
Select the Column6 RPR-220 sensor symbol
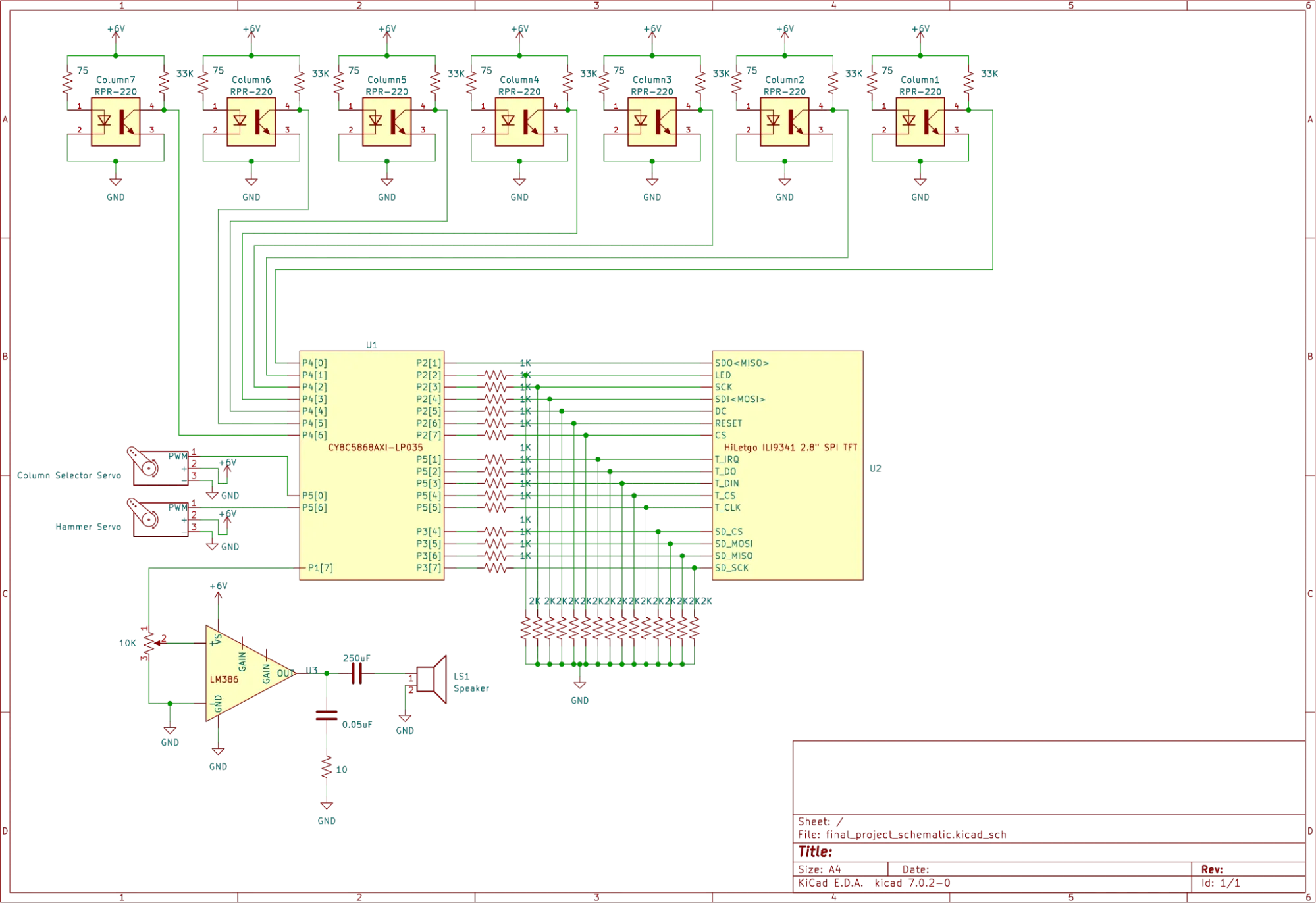pos(251,122)
